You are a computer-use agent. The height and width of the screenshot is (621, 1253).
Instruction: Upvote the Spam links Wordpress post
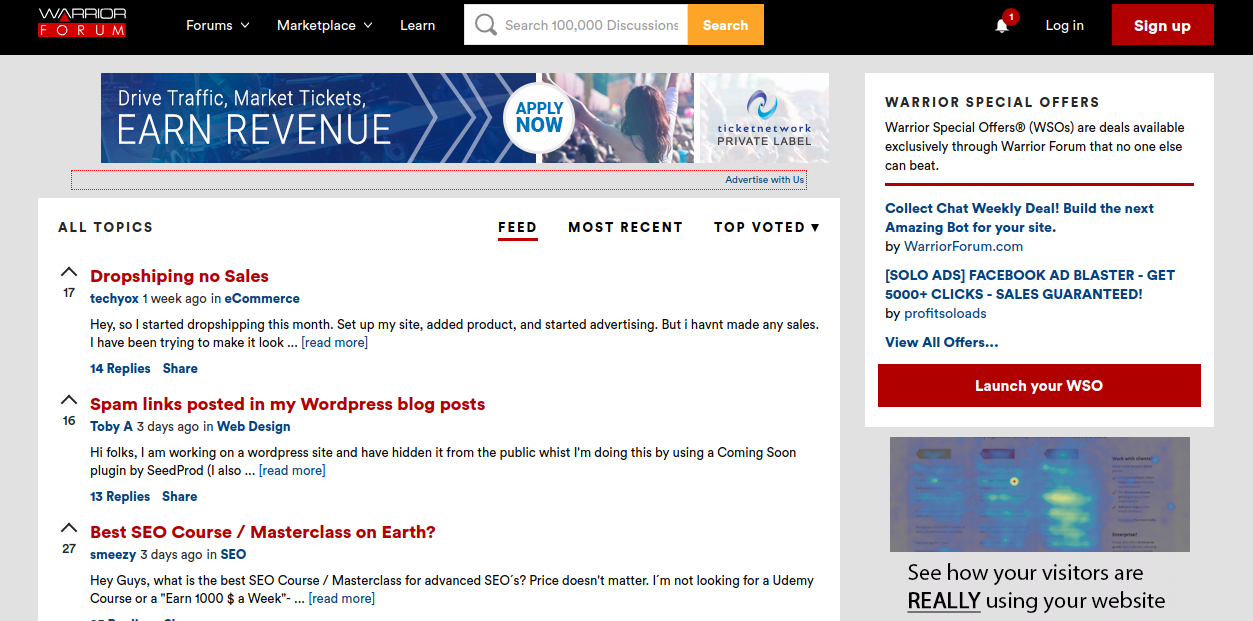click(69, 400)
